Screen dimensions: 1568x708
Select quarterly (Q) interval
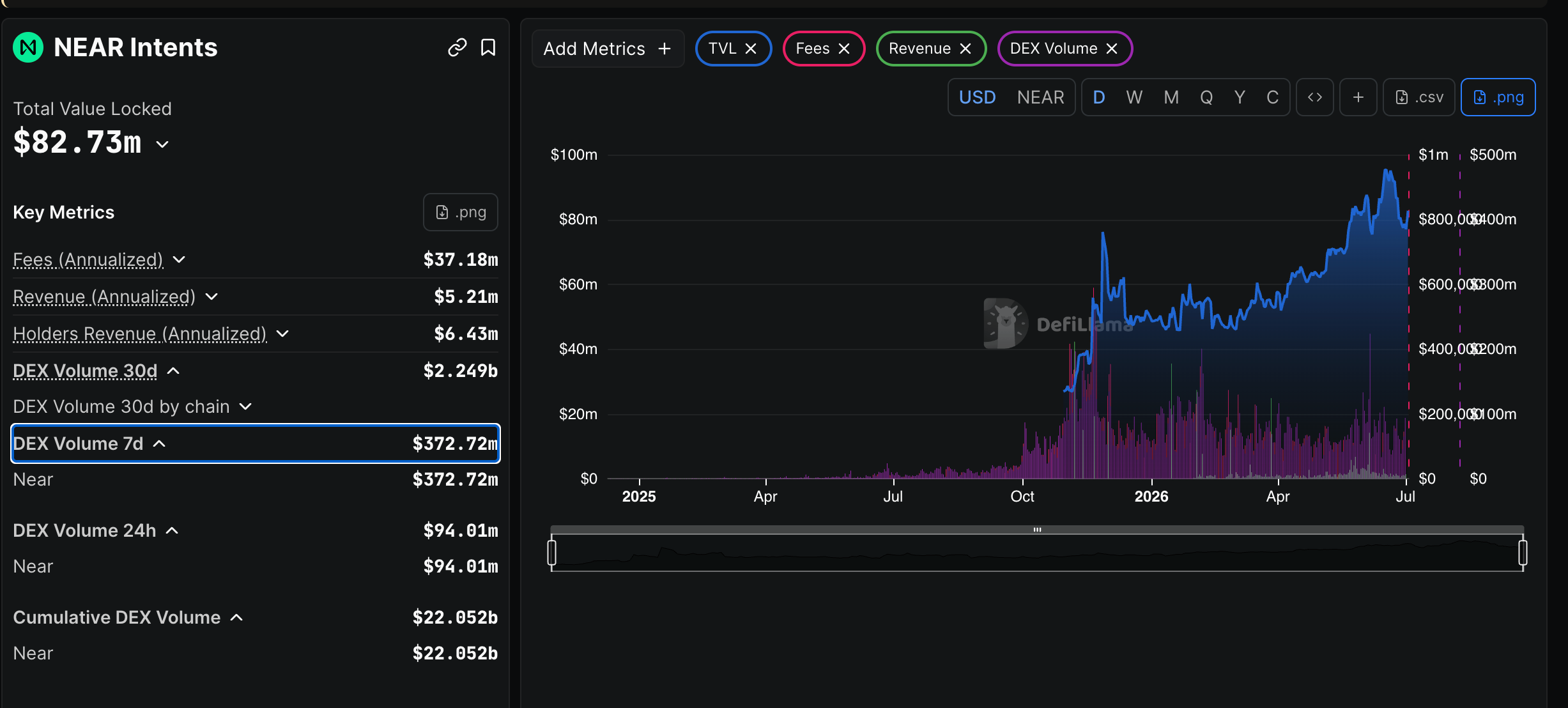point(1206,97)
